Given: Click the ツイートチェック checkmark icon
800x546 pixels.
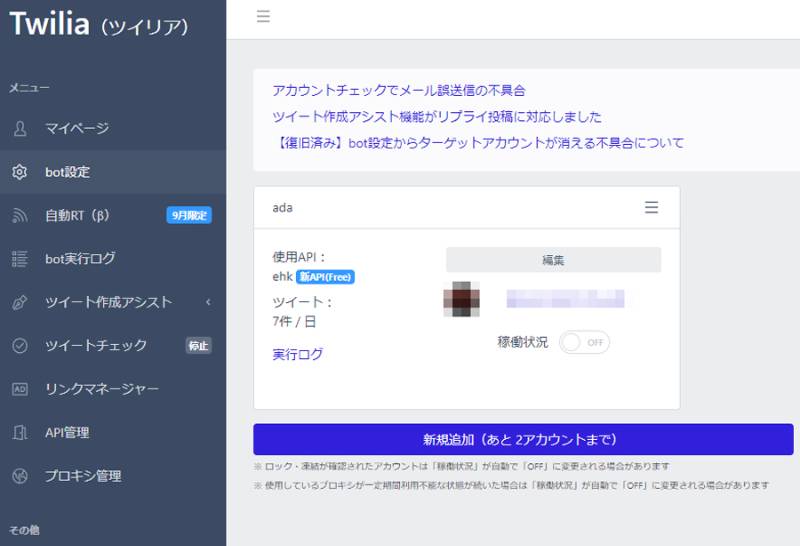Looking at the screenshot, I should (x=19, y=345).
